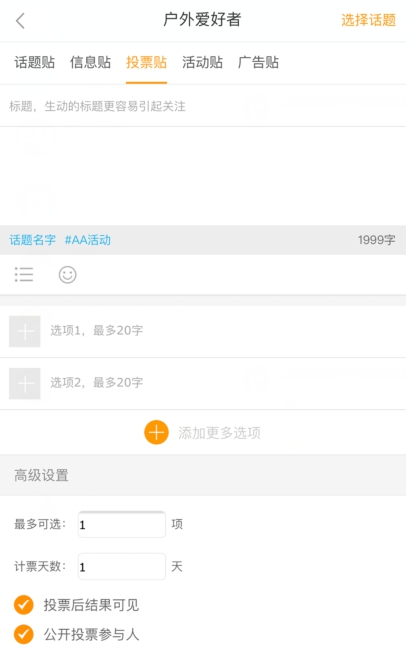Add image to option 2 via plus thumbnail
The image size is (406, 668).
(x=25, y=383)
